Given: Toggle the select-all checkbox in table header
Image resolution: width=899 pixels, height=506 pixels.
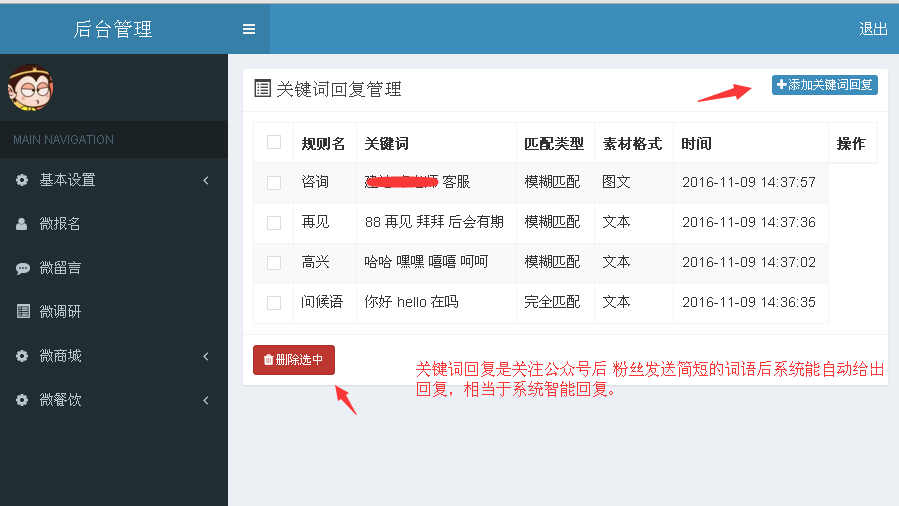Looking at the screenshot, I should pos(274,142).
